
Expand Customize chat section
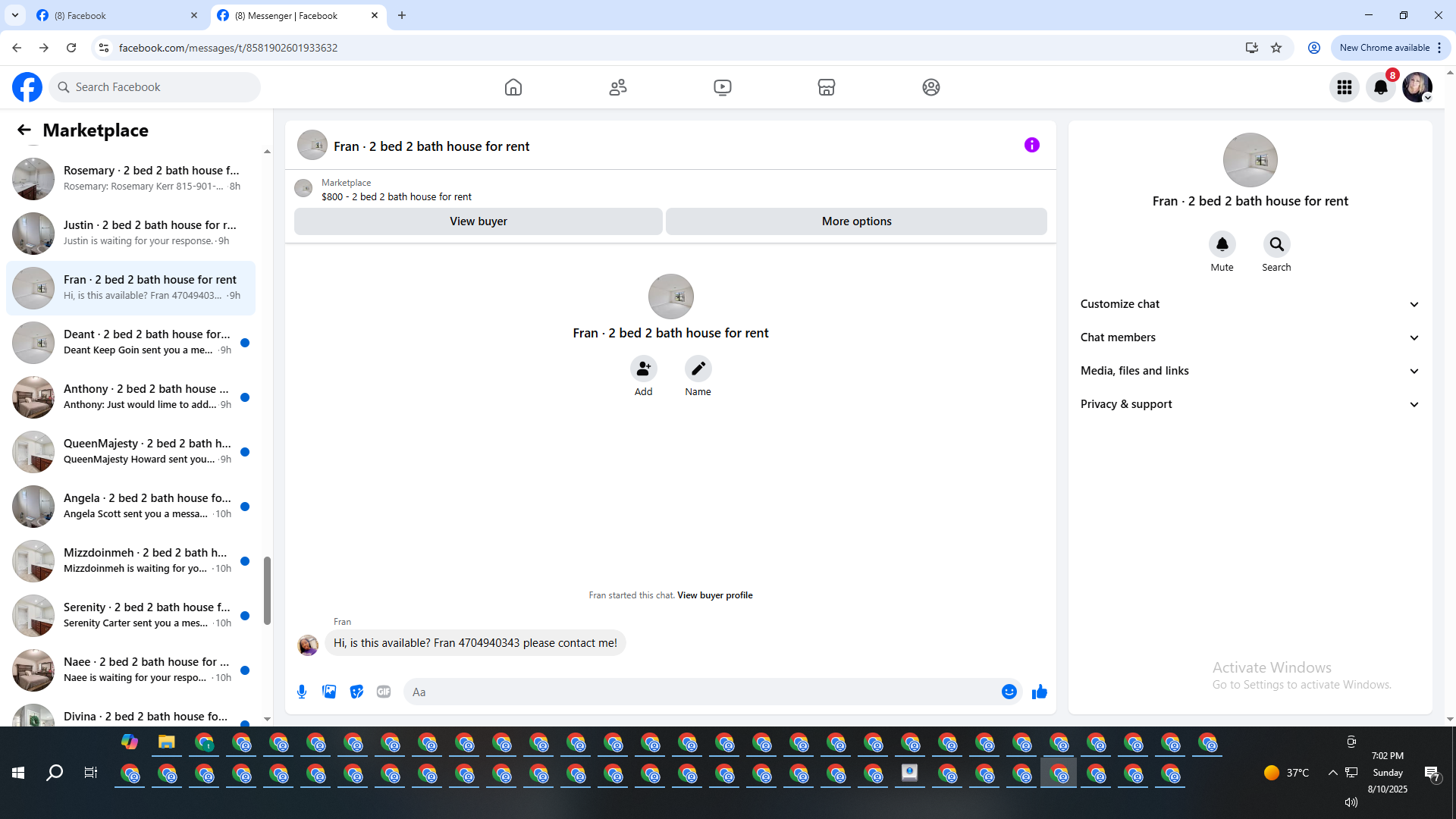pos(1250,304)
